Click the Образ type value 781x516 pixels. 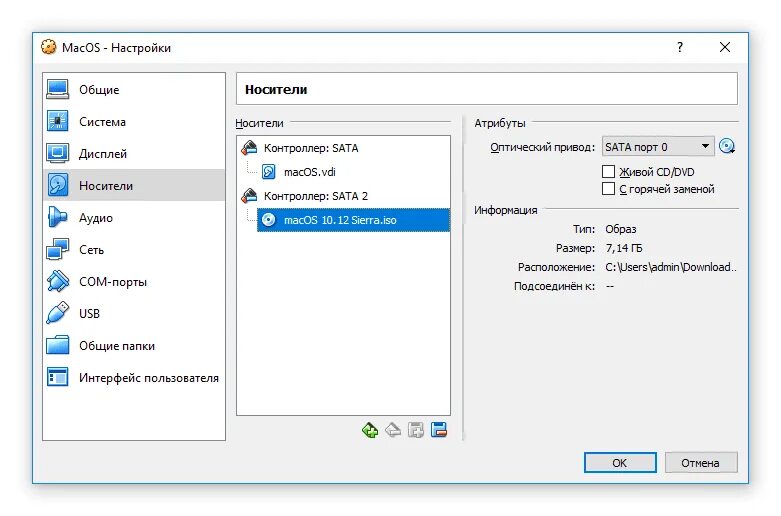[621, 229]
